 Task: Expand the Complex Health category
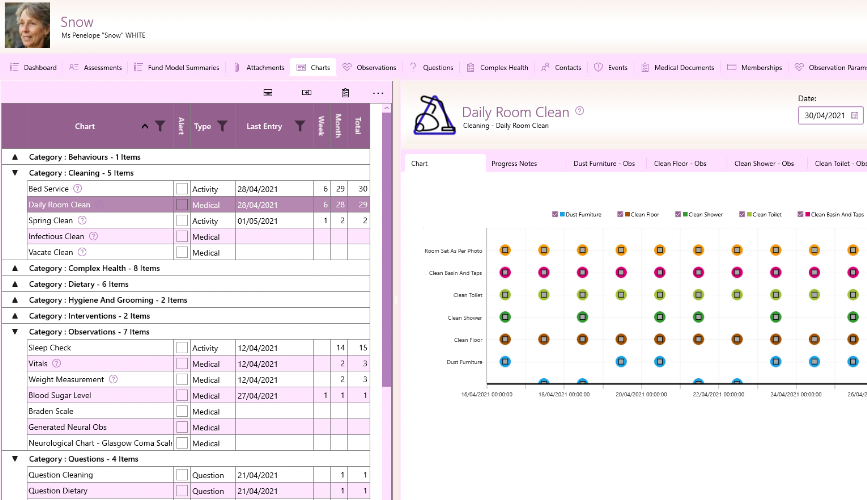tap(15, 268)
